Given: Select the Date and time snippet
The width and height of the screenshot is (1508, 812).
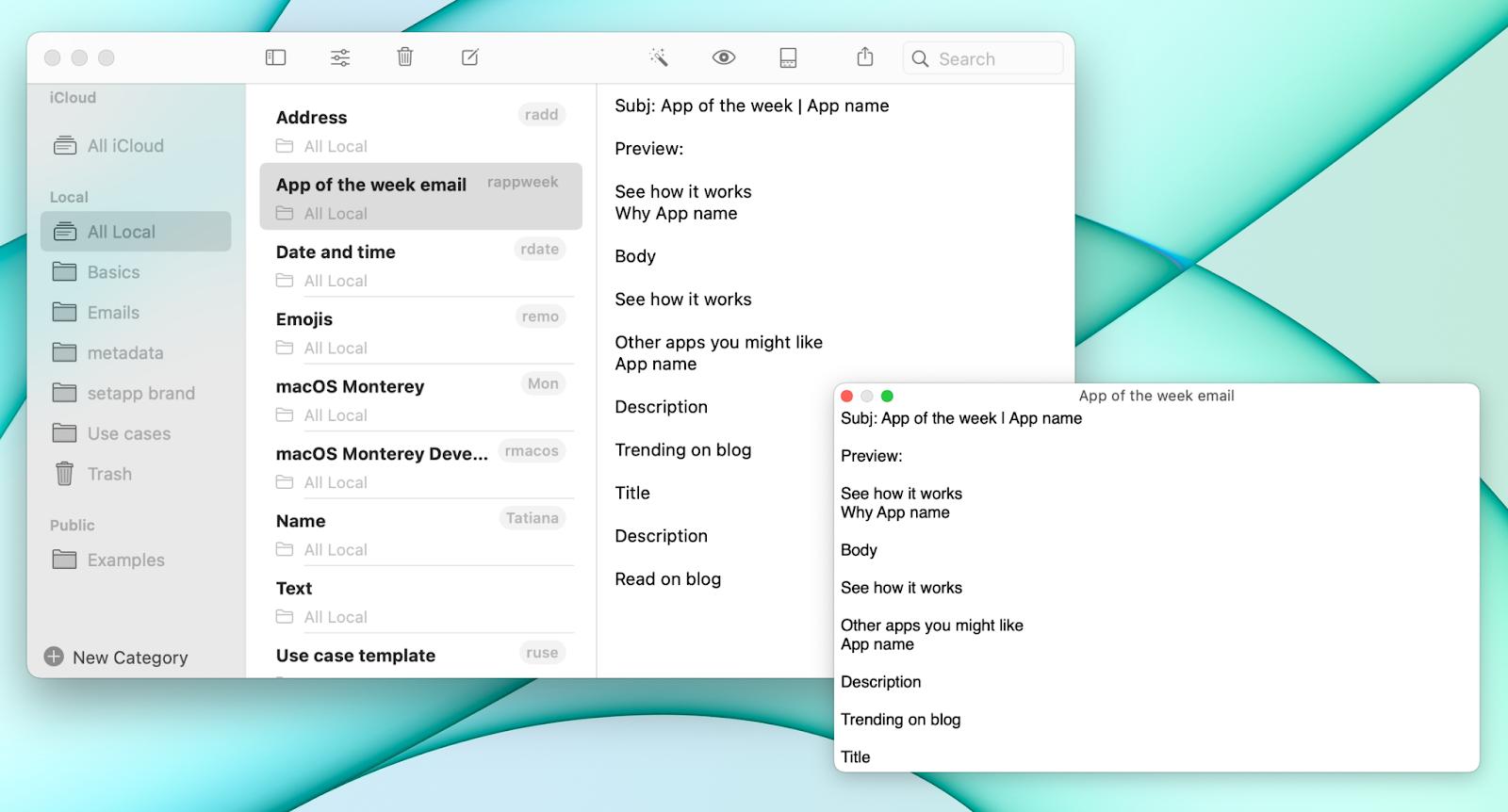Looking at the screenshot, I should point(420,265).
